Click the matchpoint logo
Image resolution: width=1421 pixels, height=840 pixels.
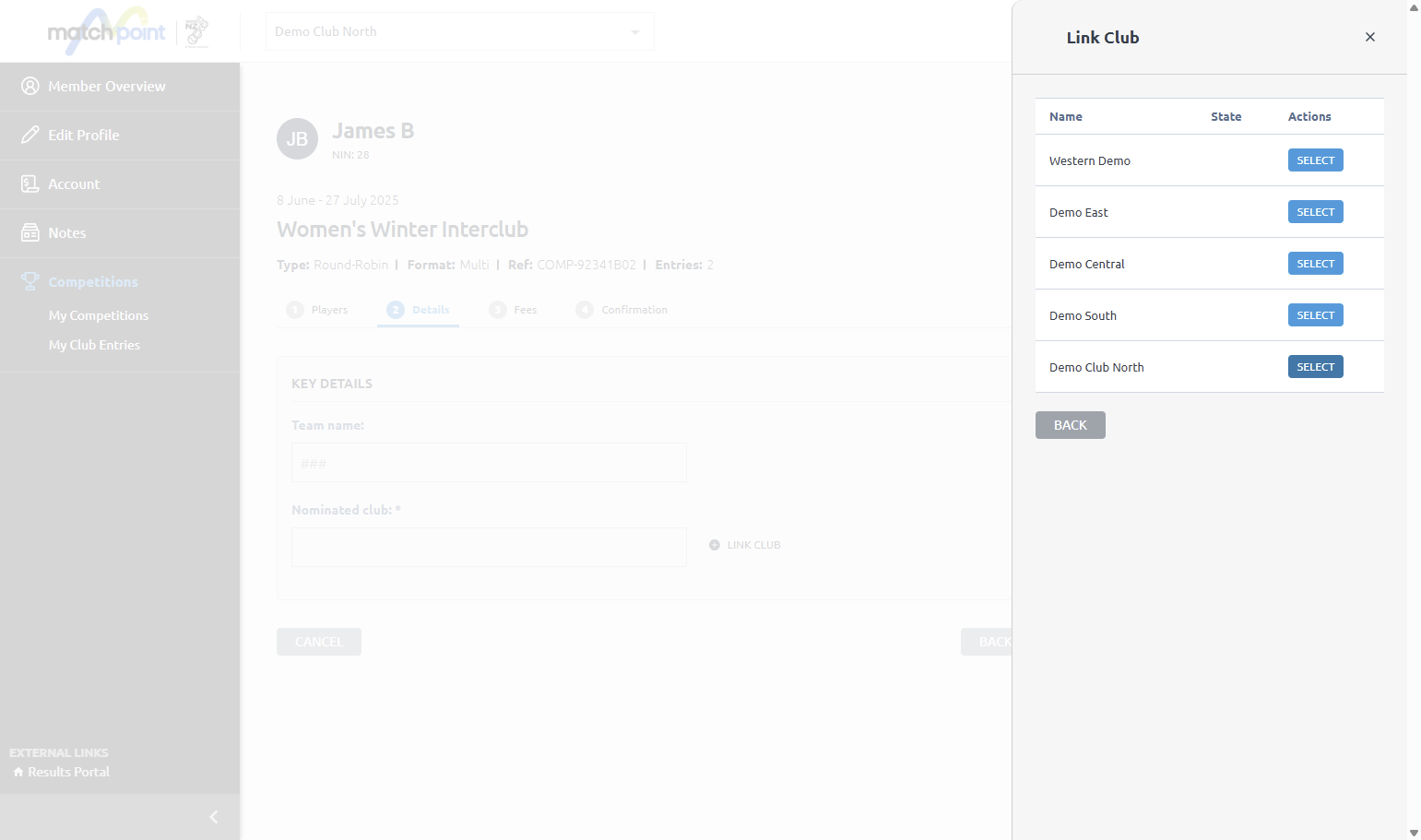[106, 31]
